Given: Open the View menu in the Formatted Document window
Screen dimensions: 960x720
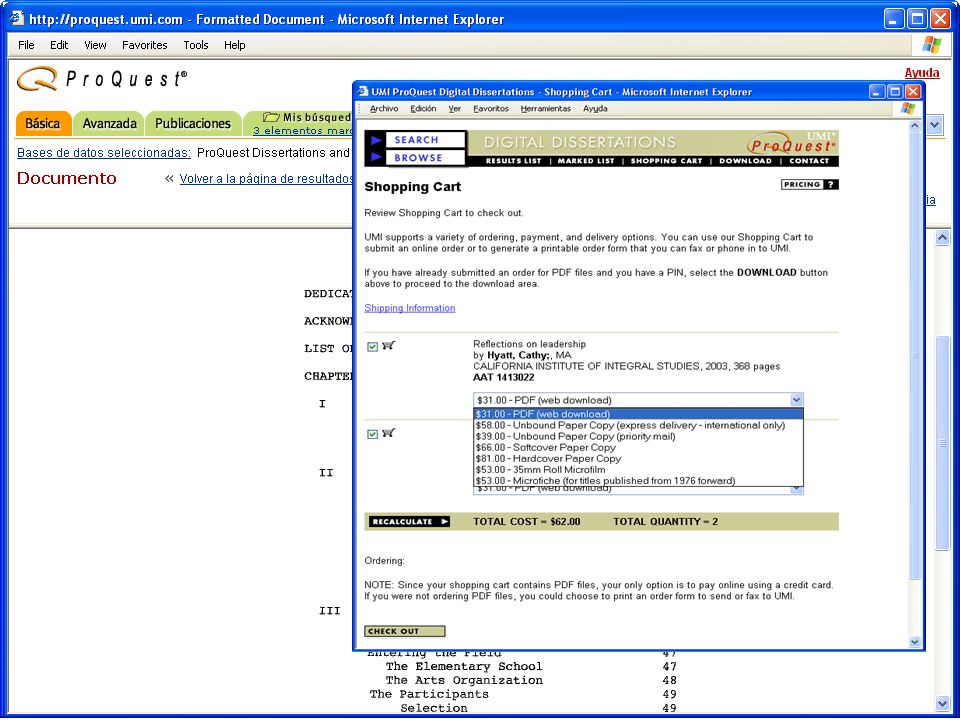Looking at the screenshot, I should [x=95, y=45].
